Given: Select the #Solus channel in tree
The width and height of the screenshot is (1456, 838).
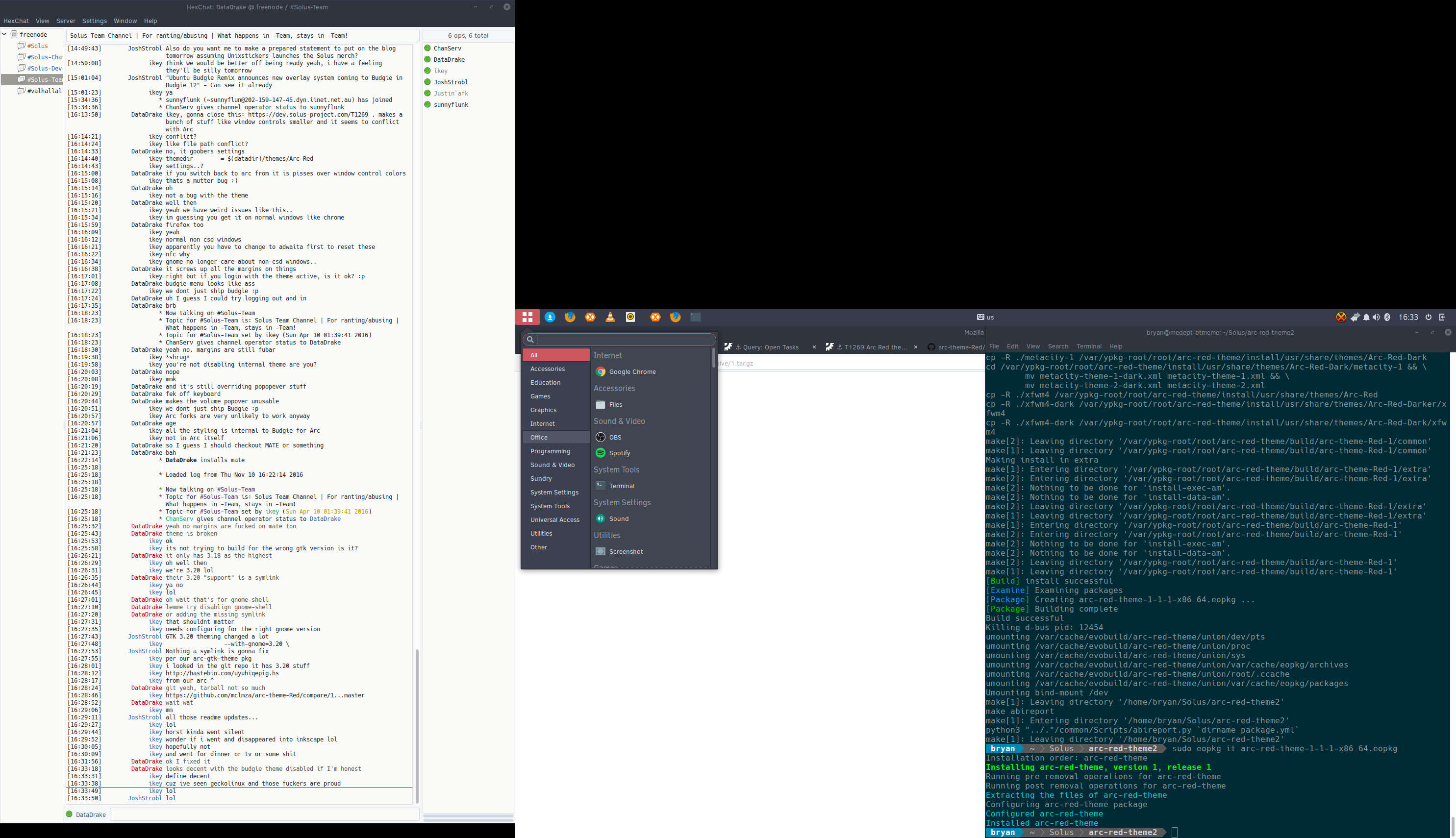Looking at the screenshot, I should pyautogui.click(x=37, y=46).
